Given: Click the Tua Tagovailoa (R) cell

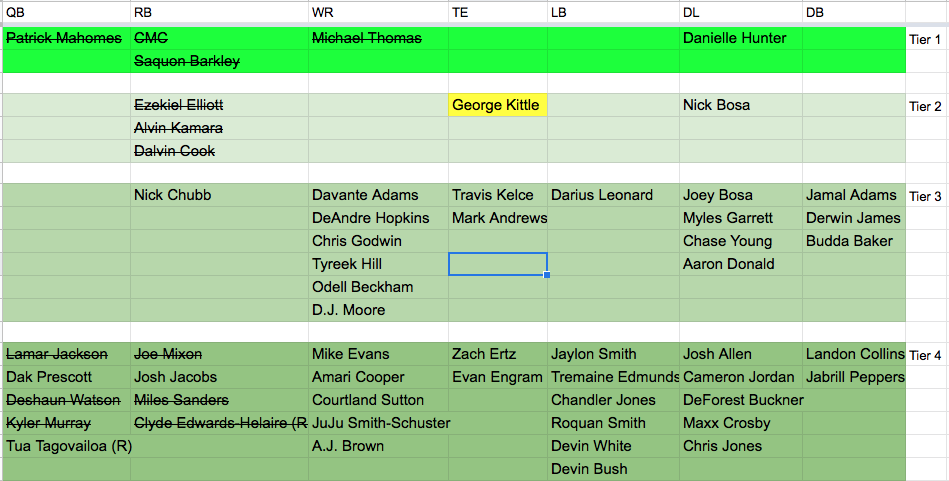Looking at the screenshot, I should point(66,447).
